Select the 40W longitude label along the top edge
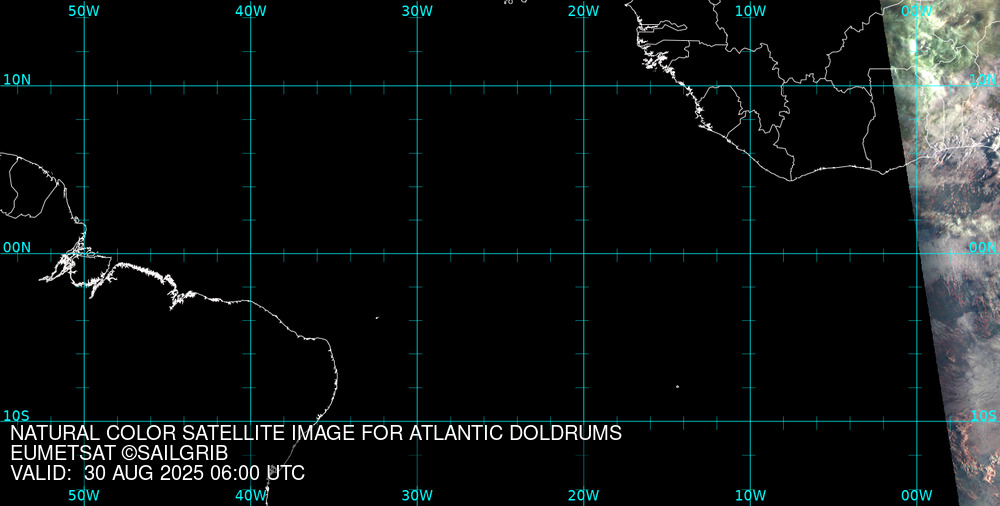 tap(251, 11)
